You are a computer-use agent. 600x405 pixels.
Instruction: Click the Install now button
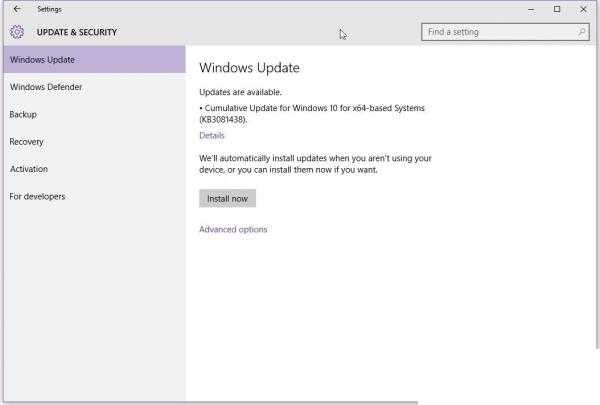(227, 199)
